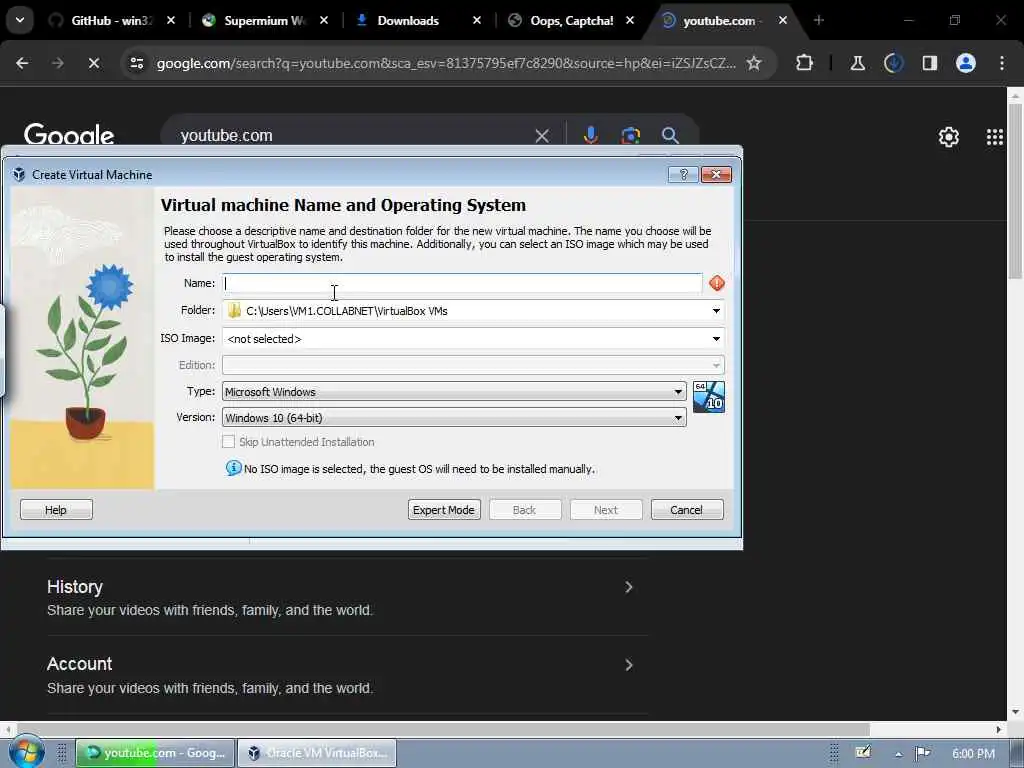Click the site information icon in address bar
This screenshot has height=768, width=1024.
[136, 63]
